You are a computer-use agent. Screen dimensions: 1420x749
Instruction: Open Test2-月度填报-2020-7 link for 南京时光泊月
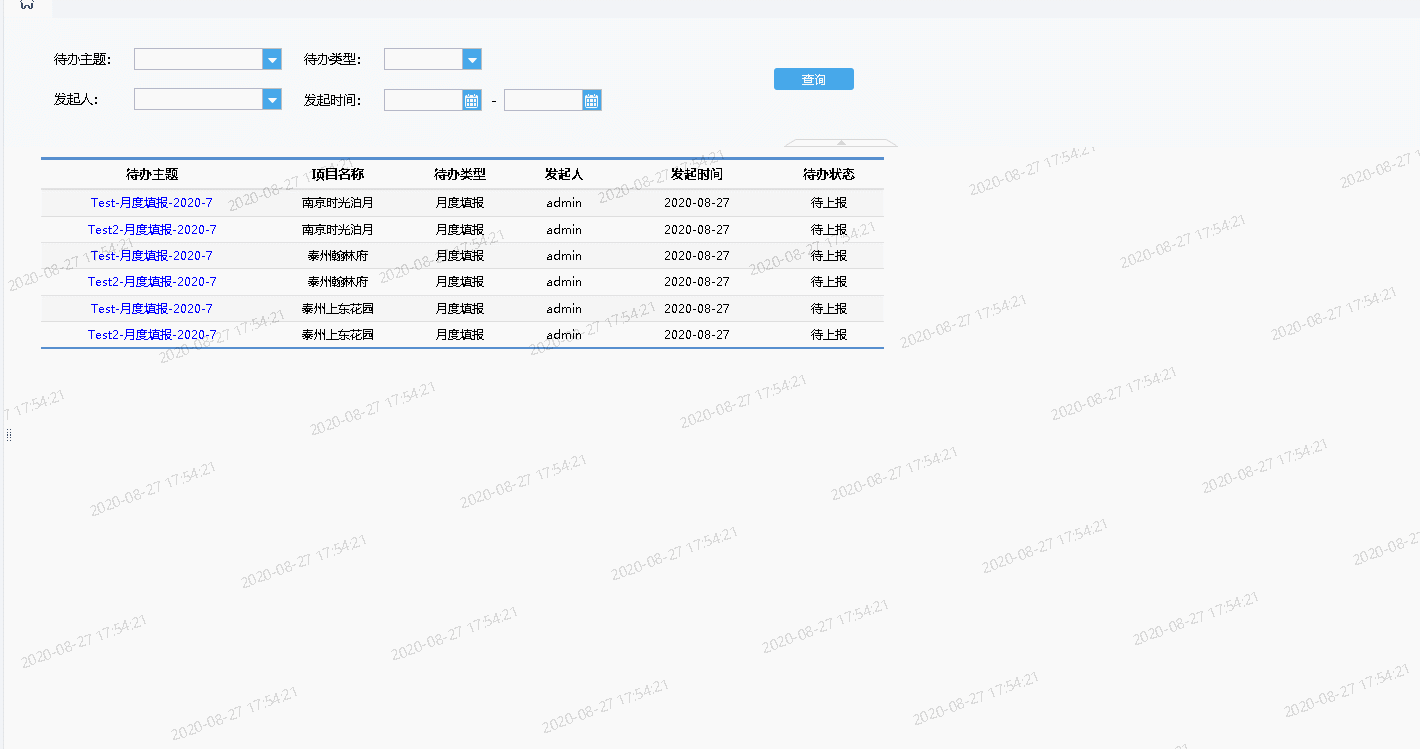[152, 230]
